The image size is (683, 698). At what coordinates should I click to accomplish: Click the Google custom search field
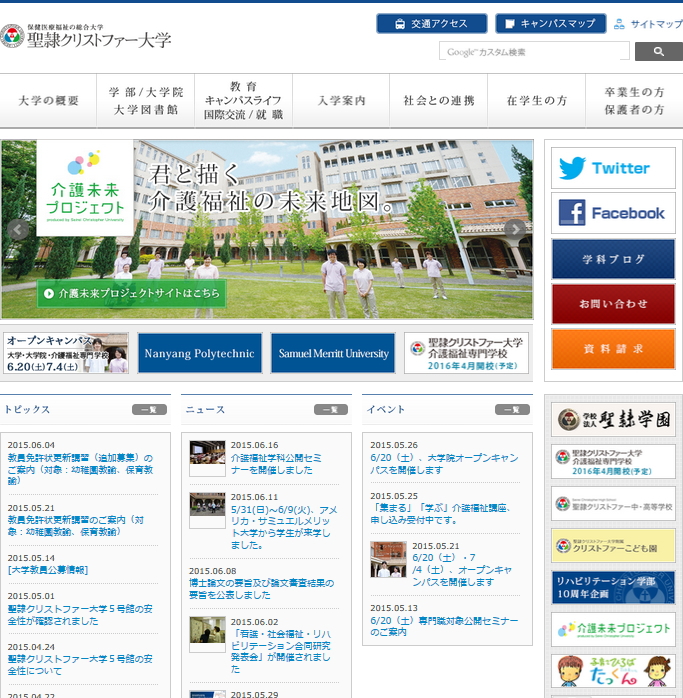pos(533,51)
